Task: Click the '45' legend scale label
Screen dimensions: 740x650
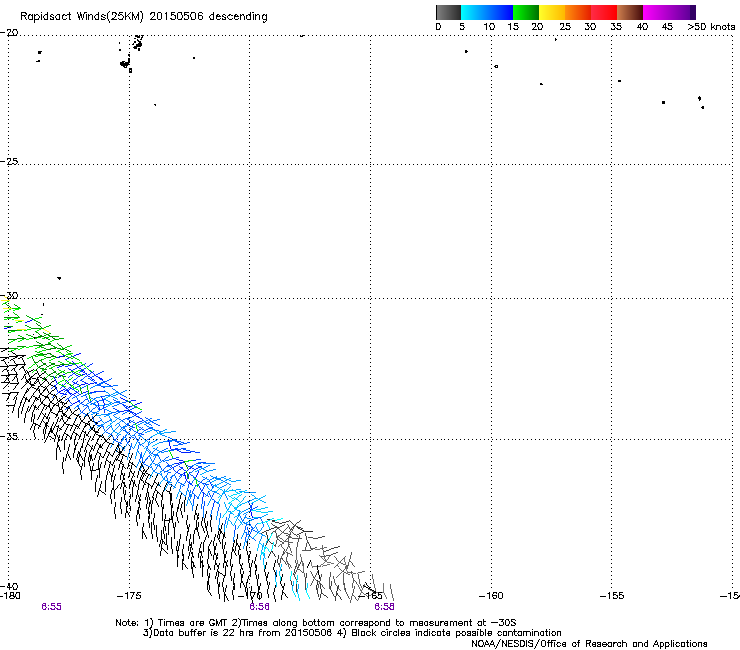Action: (x=667, y=27)
